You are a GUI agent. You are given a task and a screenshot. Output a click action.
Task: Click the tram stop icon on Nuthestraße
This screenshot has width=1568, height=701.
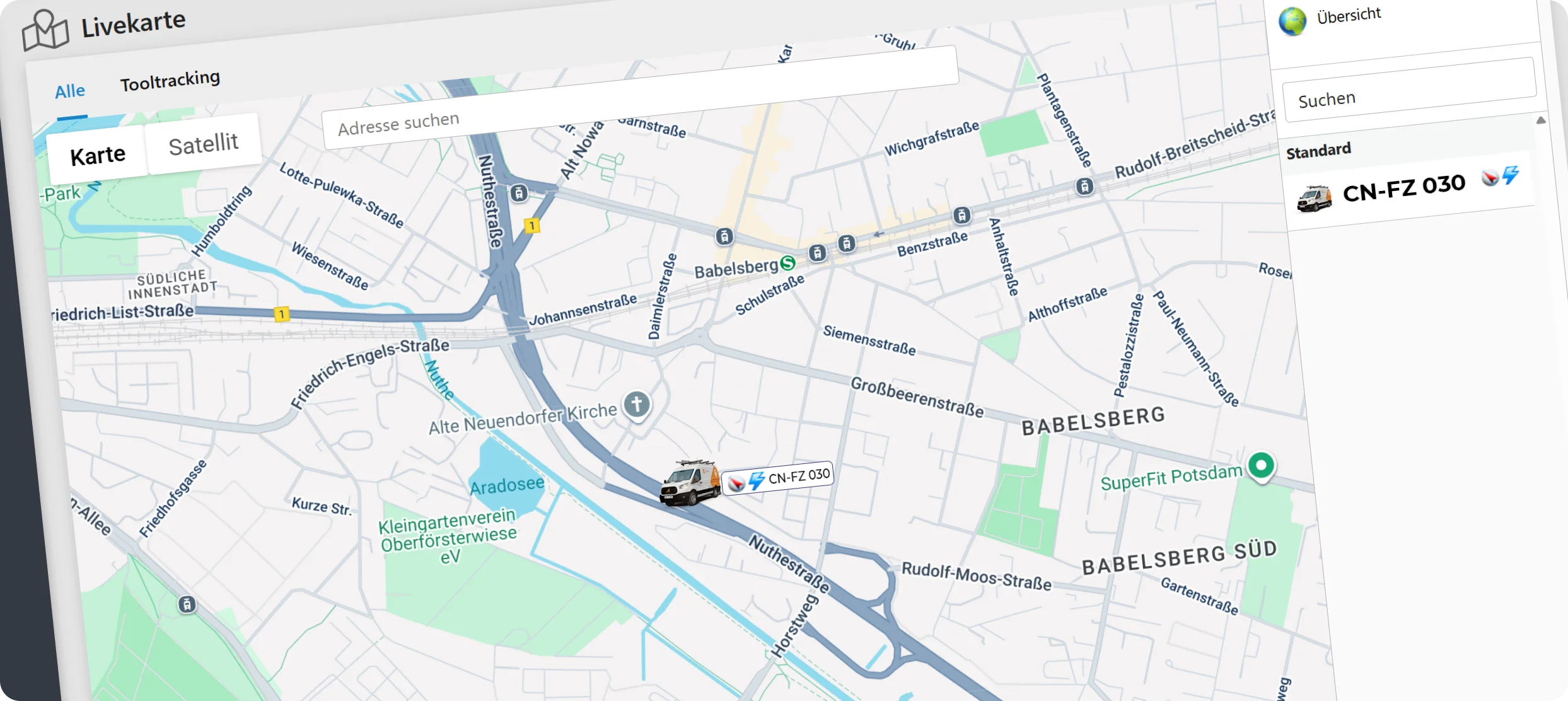tap(518, 193)
